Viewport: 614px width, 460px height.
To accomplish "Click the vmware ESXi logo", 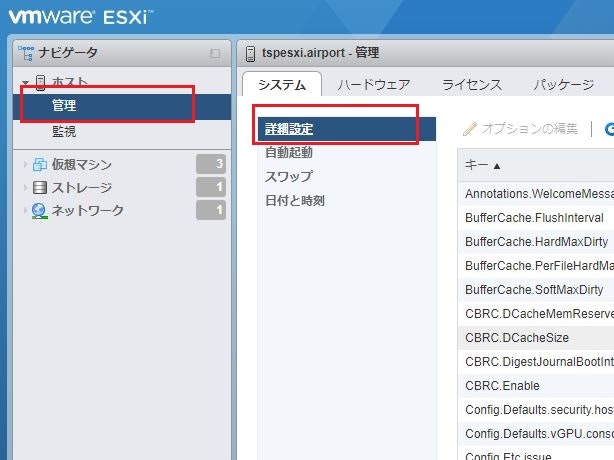I will click(81, 17).
